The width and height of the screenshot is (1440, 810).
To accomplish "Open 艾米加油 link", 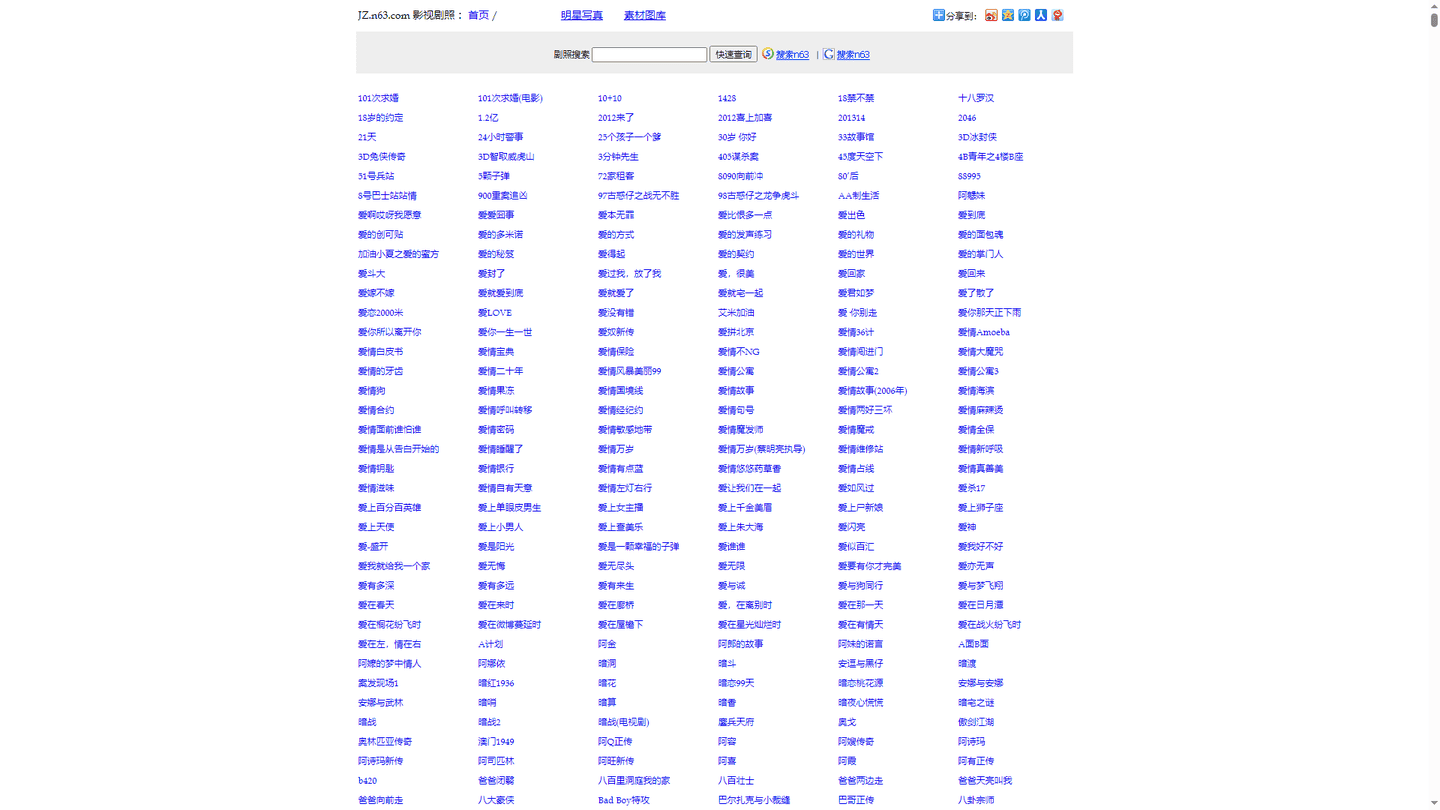I will point(736,313).
